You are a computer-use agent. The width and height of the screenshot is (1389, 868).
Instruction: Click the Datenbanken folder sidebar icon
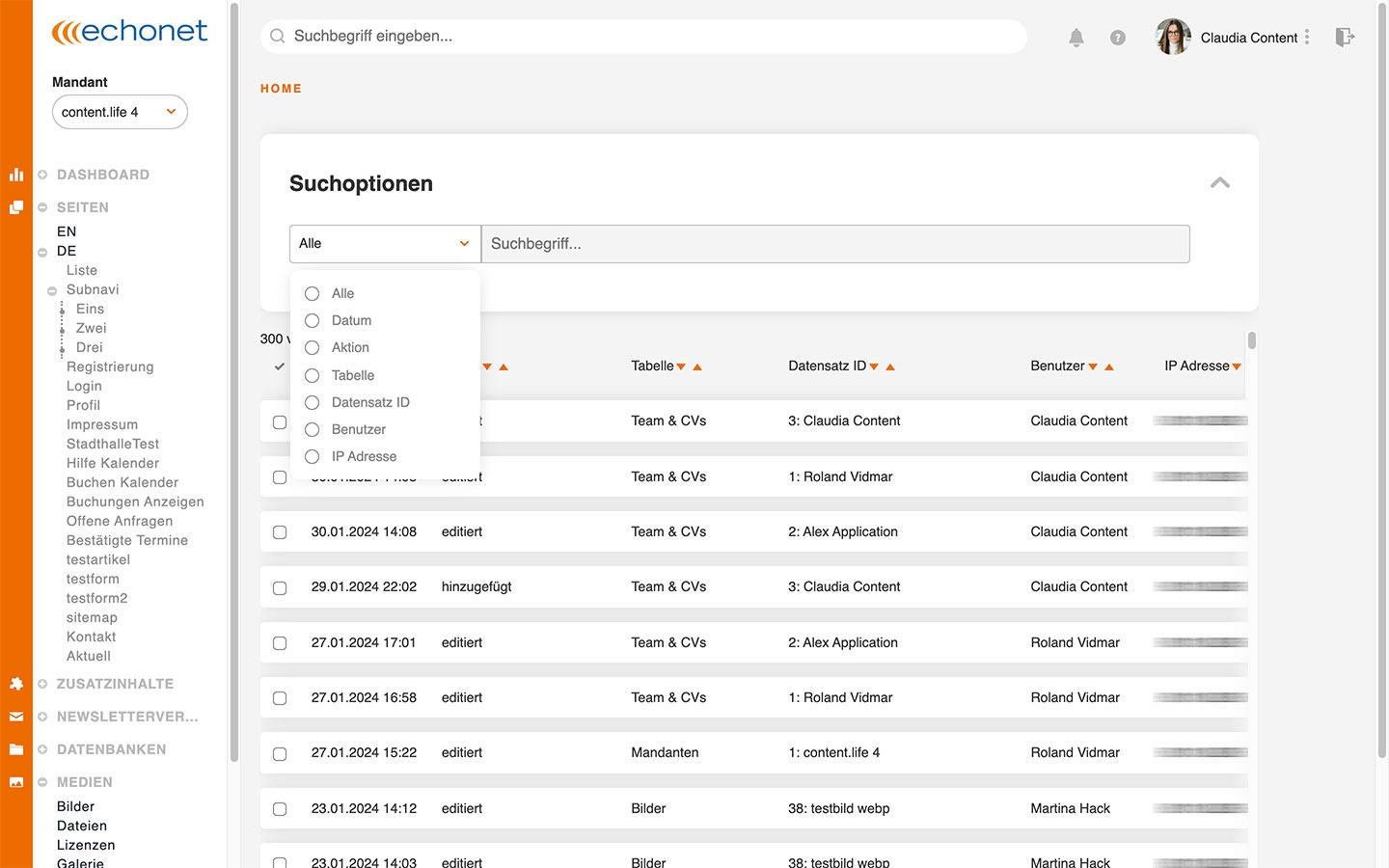coord(16,749)
